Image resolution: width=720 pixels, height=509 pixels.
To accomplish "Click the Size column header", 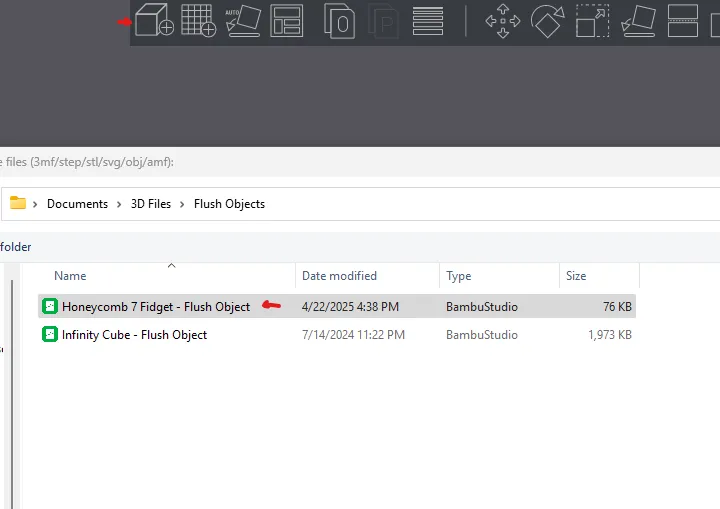I will point(576,276).
